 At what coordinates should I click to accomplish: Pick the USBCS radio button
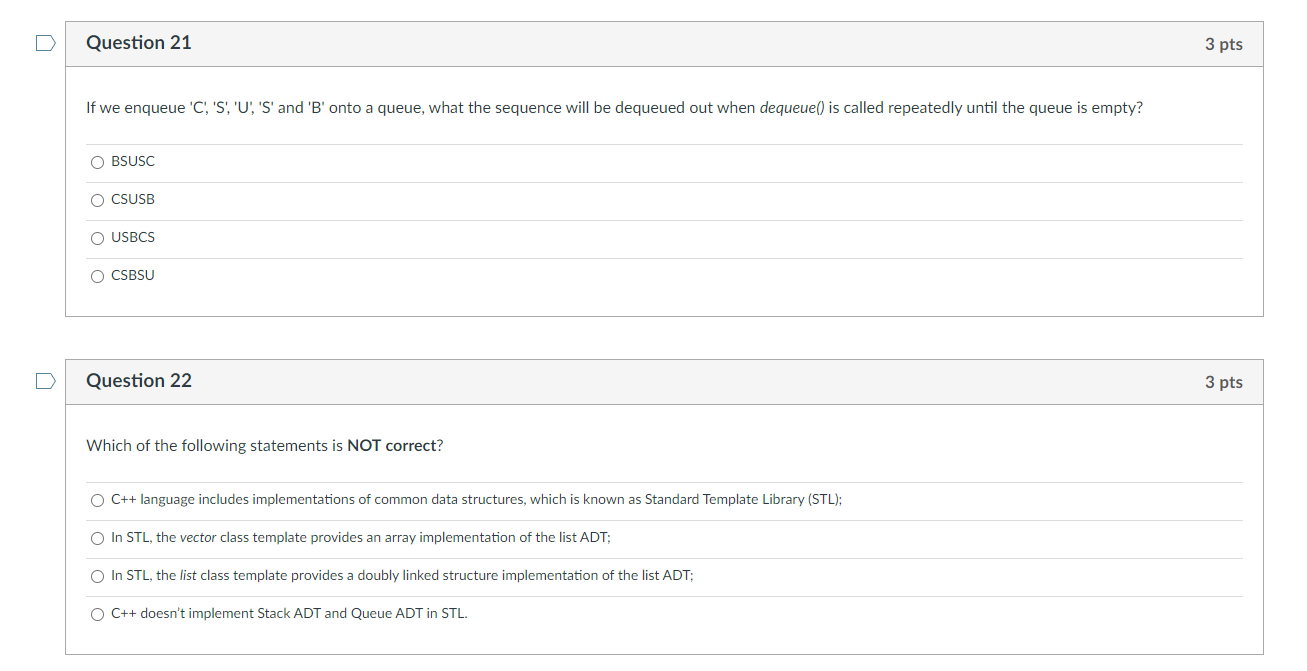click(x=97, y=238)
